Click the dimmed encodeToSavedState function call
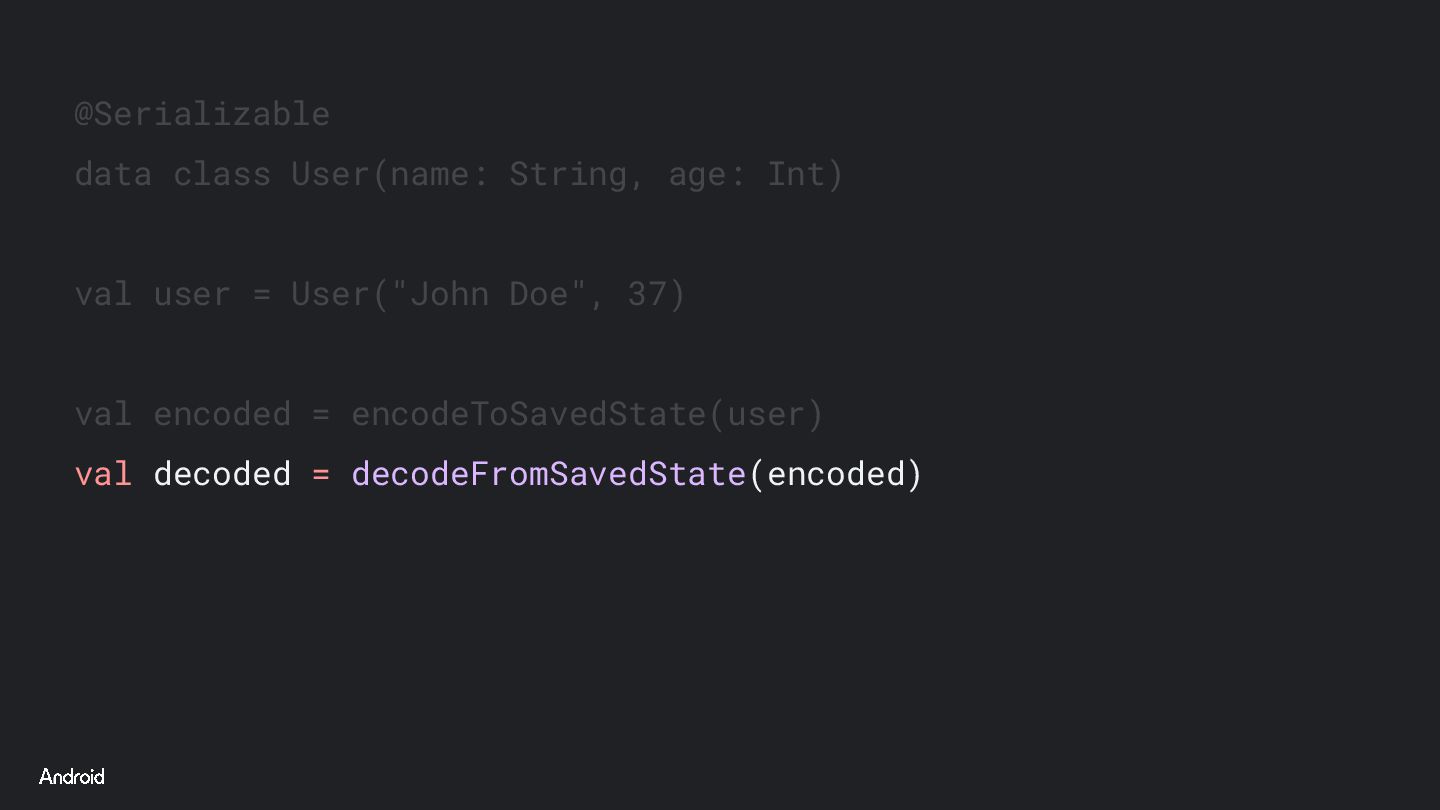The image size is (1440, 810). pos(529,414)
